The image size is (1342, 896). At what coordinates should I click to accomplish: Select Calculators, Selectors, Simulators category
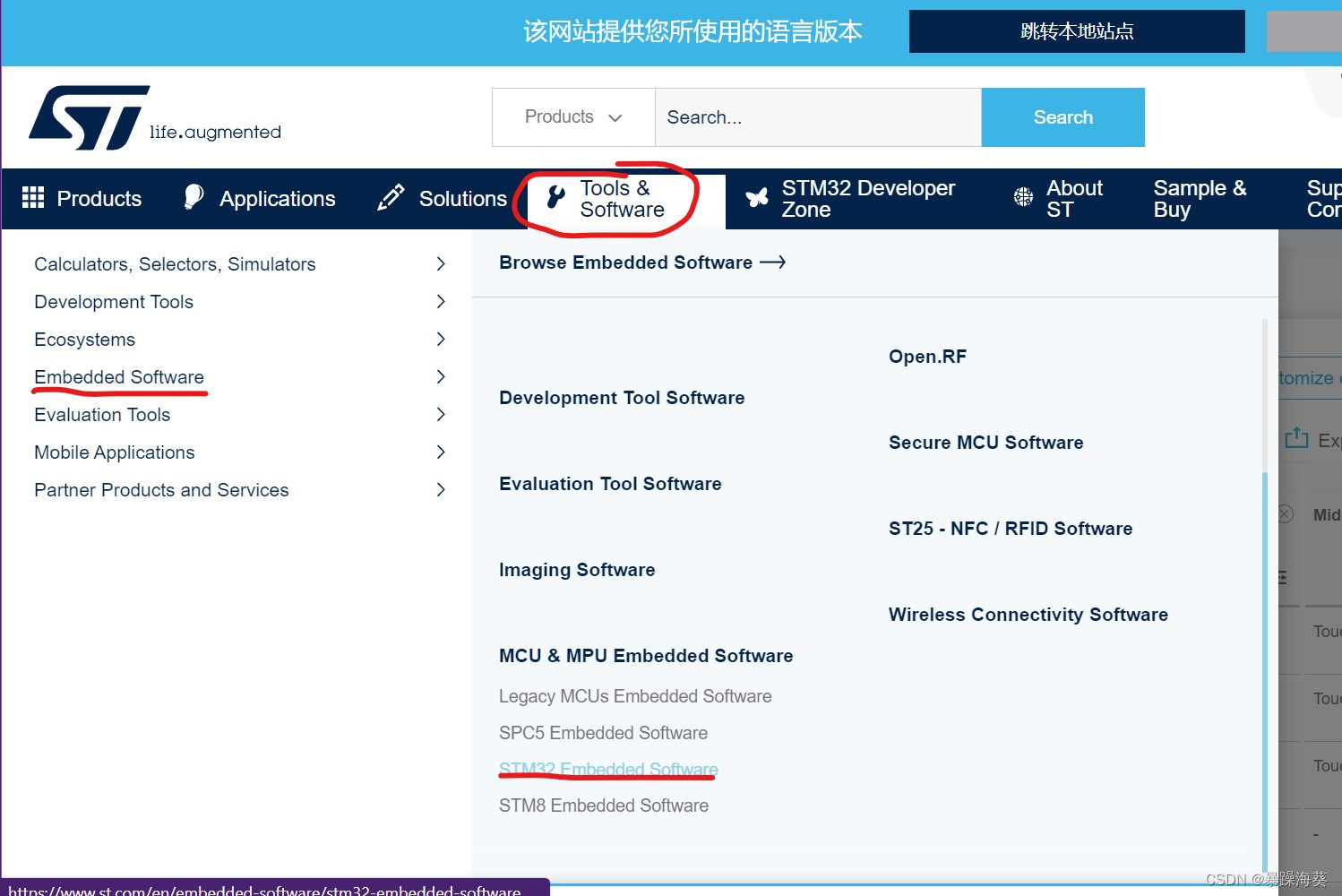click(175, 263)
